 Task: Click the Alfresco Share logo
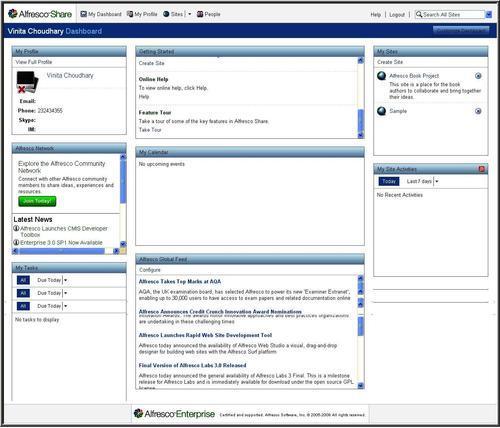[x=40, y=14]
